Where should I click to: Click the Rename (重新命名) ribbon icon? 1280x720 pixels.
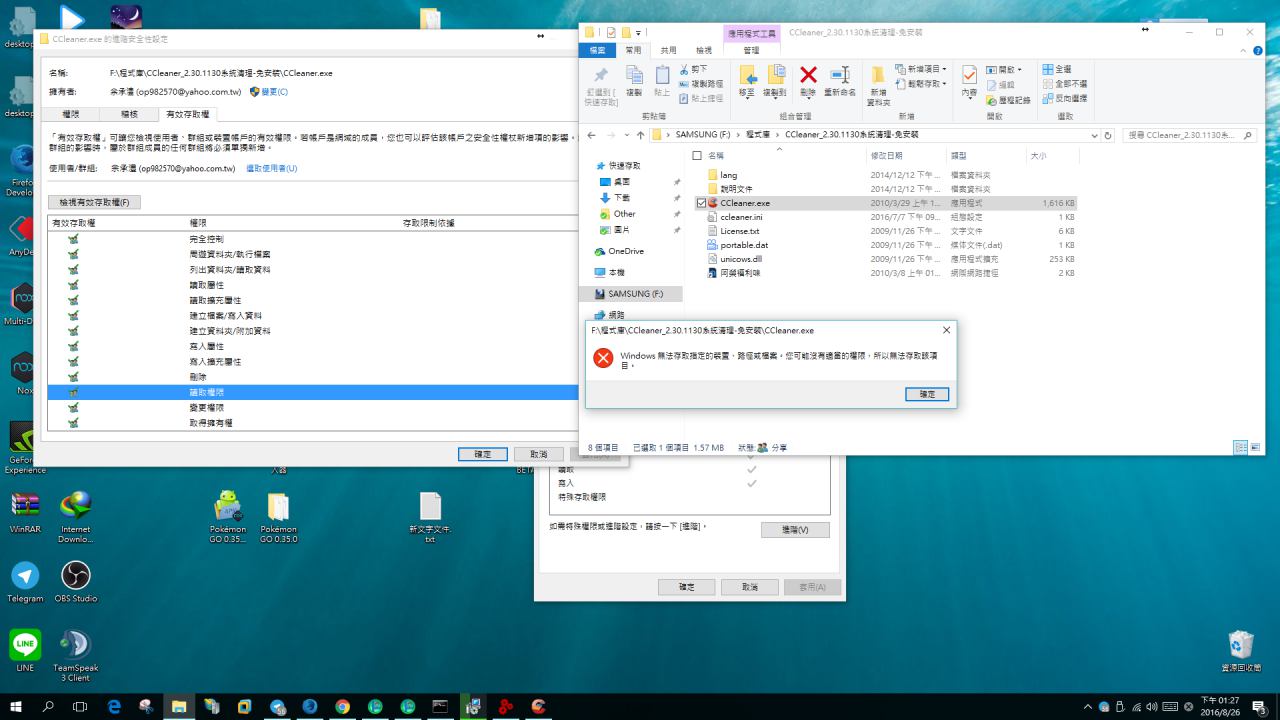tap(840, 77)
